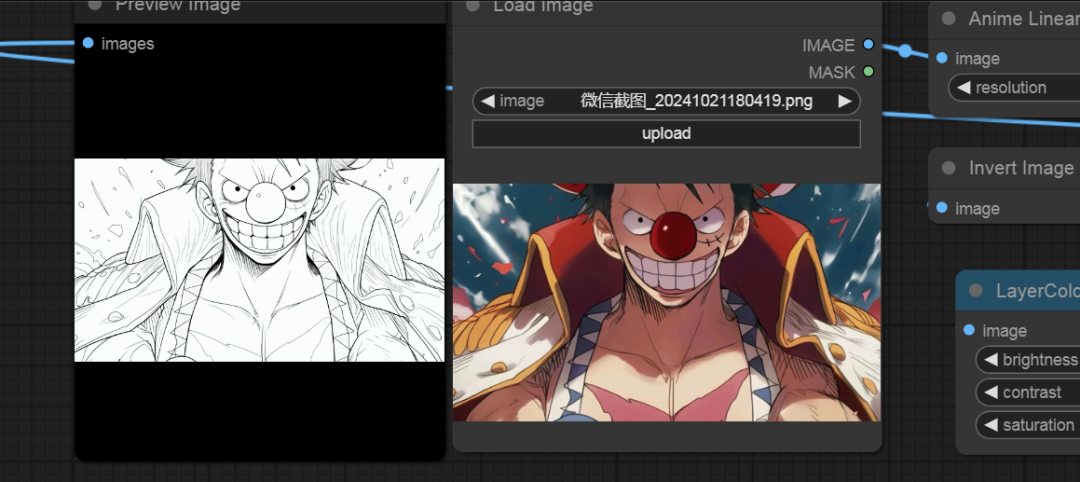
Task: Collapse the Invert Image node via its dot
Action: (948, 168)
